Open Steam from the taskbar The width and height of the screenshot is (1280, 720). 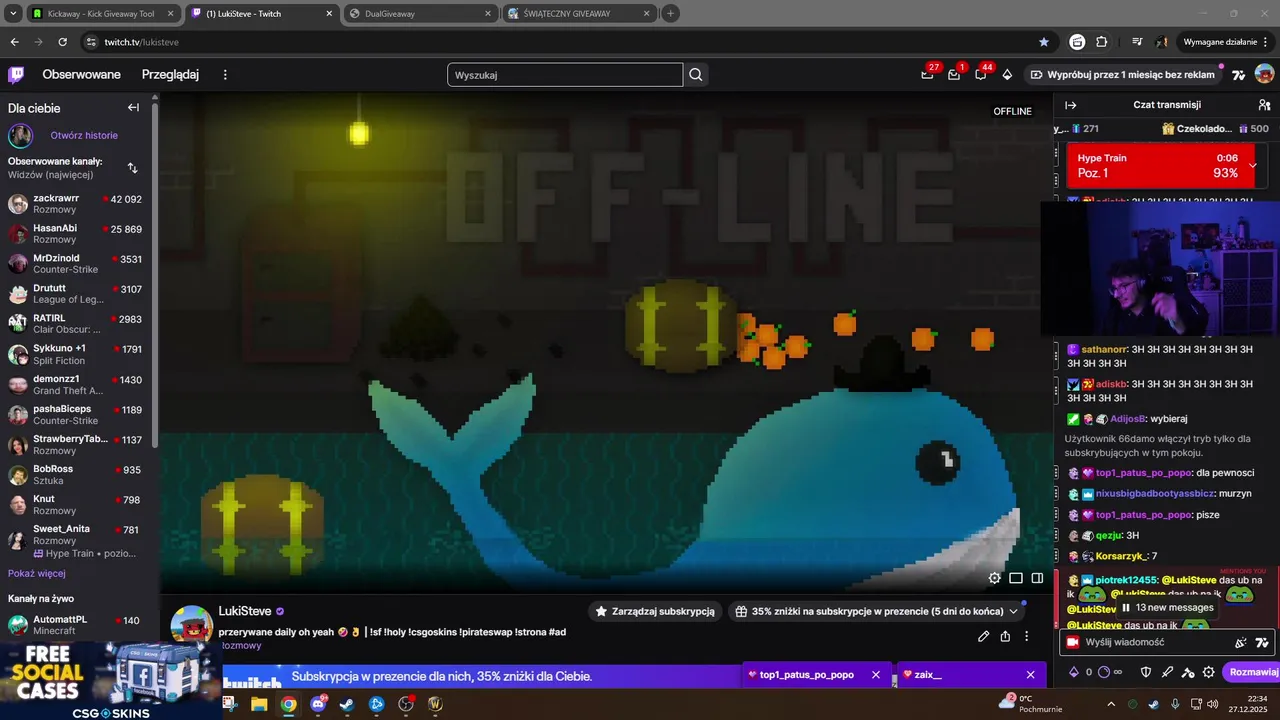347,704
